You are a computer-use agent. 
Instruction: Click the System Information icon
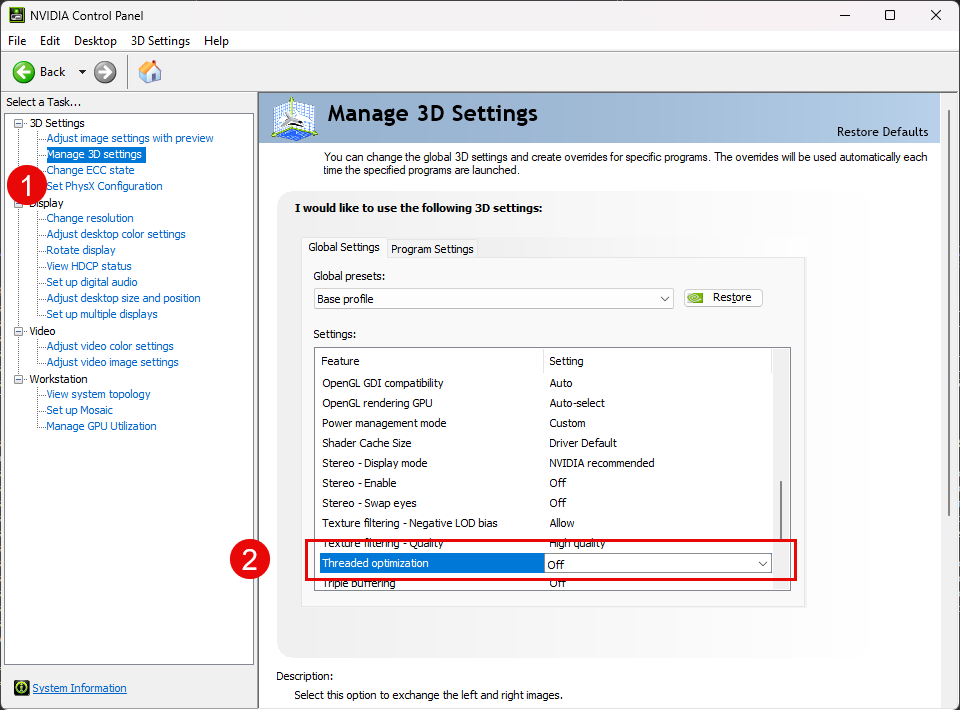(21, 688)
